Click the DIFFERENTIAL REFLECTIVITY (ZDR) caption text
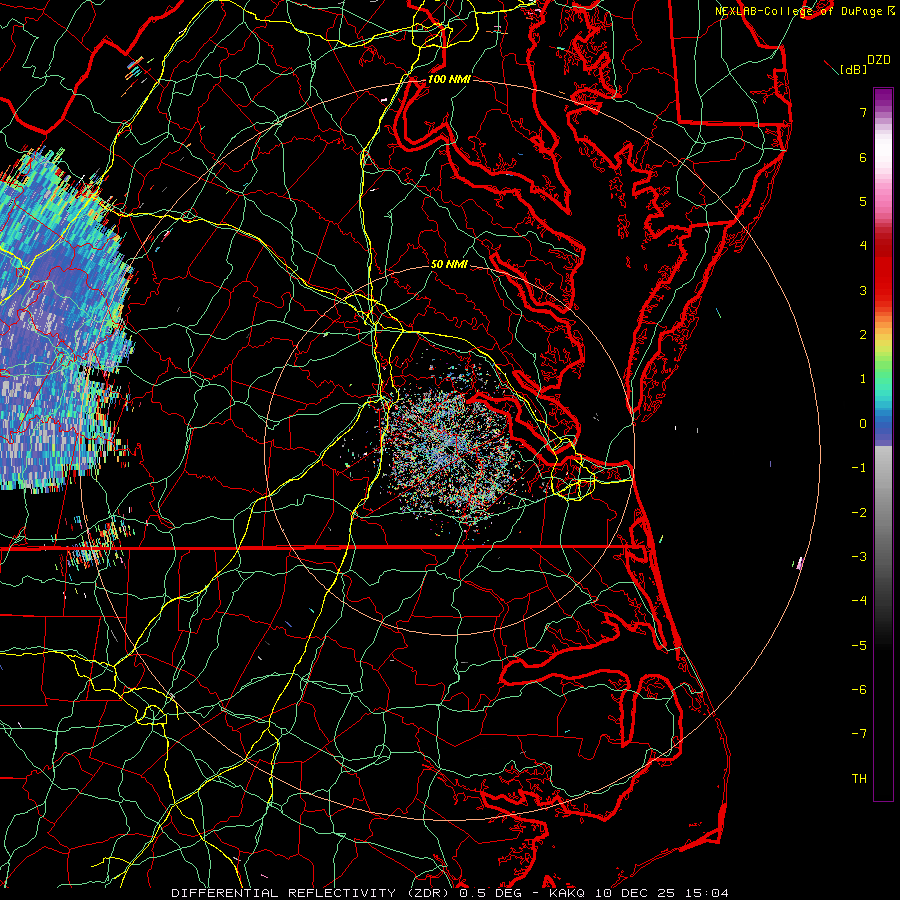Viewport: 900px width, 900px height. [312, 893]
